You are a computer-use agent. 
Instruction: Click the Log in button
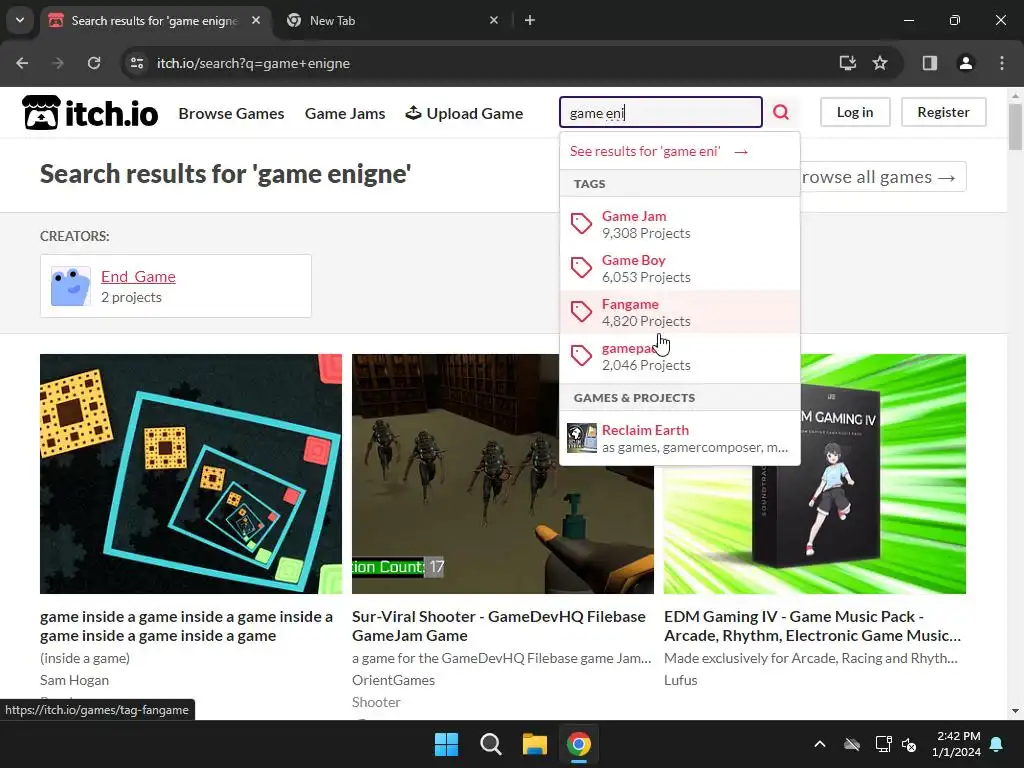855,112
